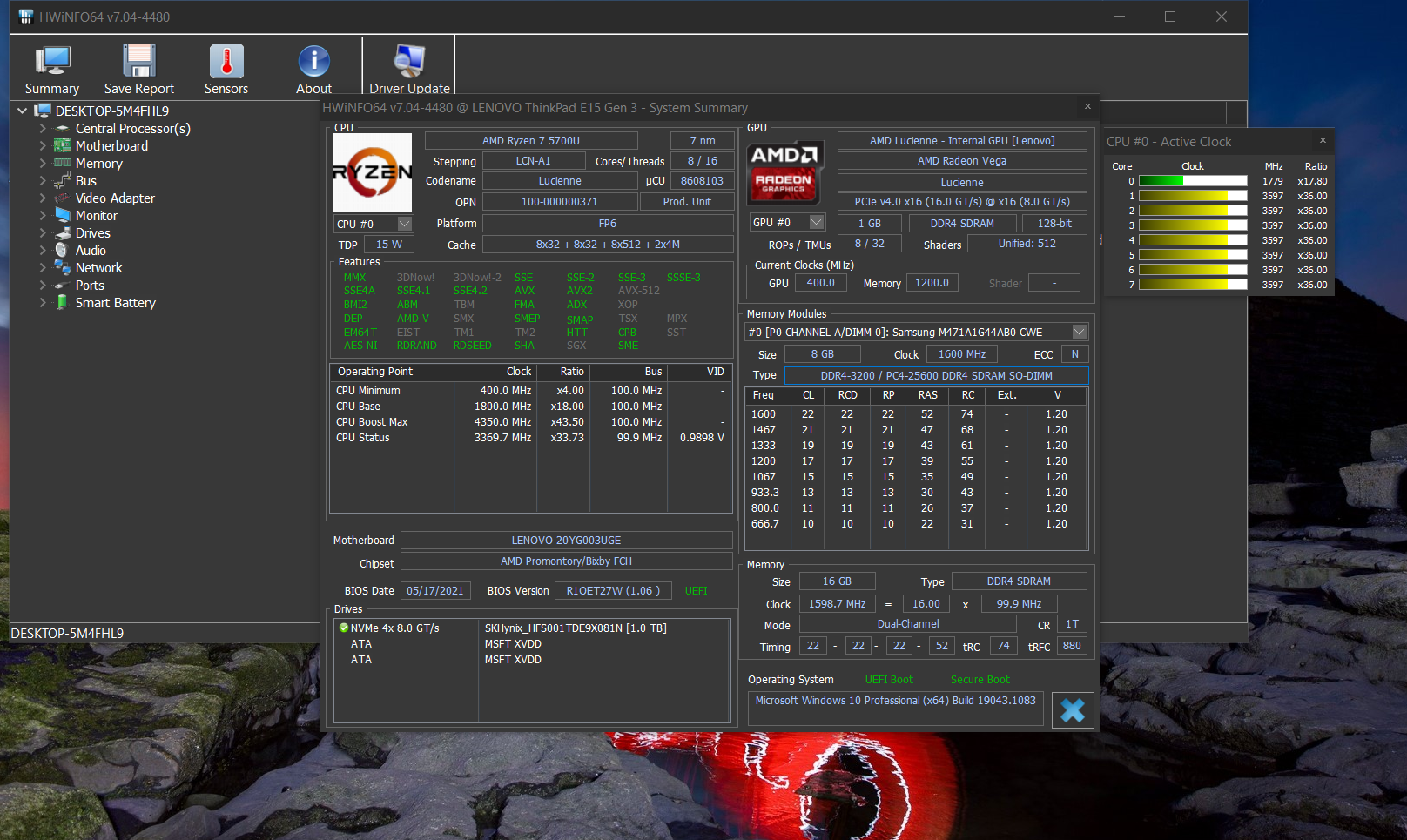Click the green NVMe drive status icon
1407x840 pixels.
click(x=344, y=628)
